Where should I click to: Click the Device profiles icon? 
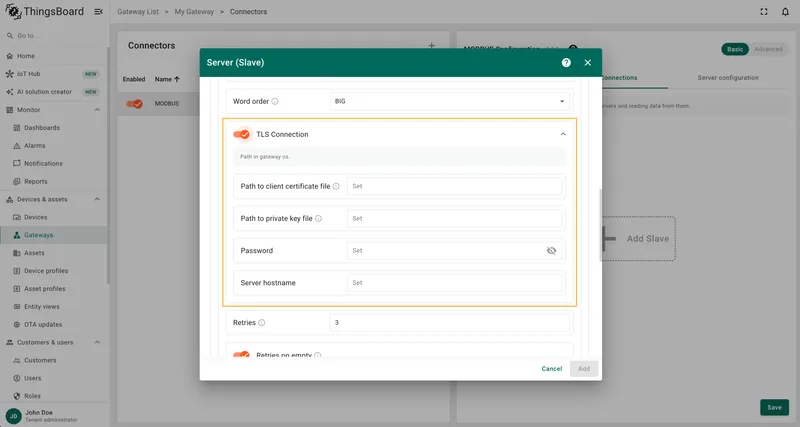(17, 271)
